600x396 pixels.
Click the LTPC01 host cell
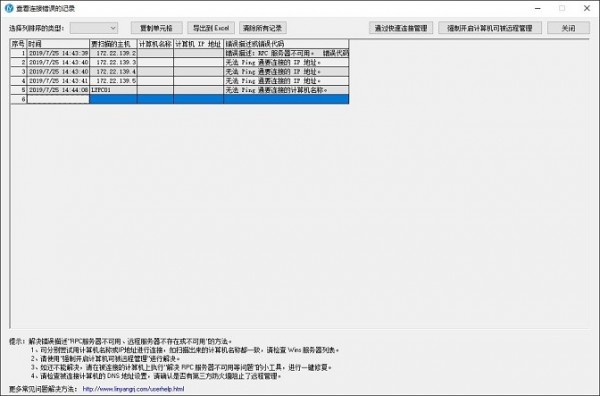pyautogui.click(x=113, y=90)
